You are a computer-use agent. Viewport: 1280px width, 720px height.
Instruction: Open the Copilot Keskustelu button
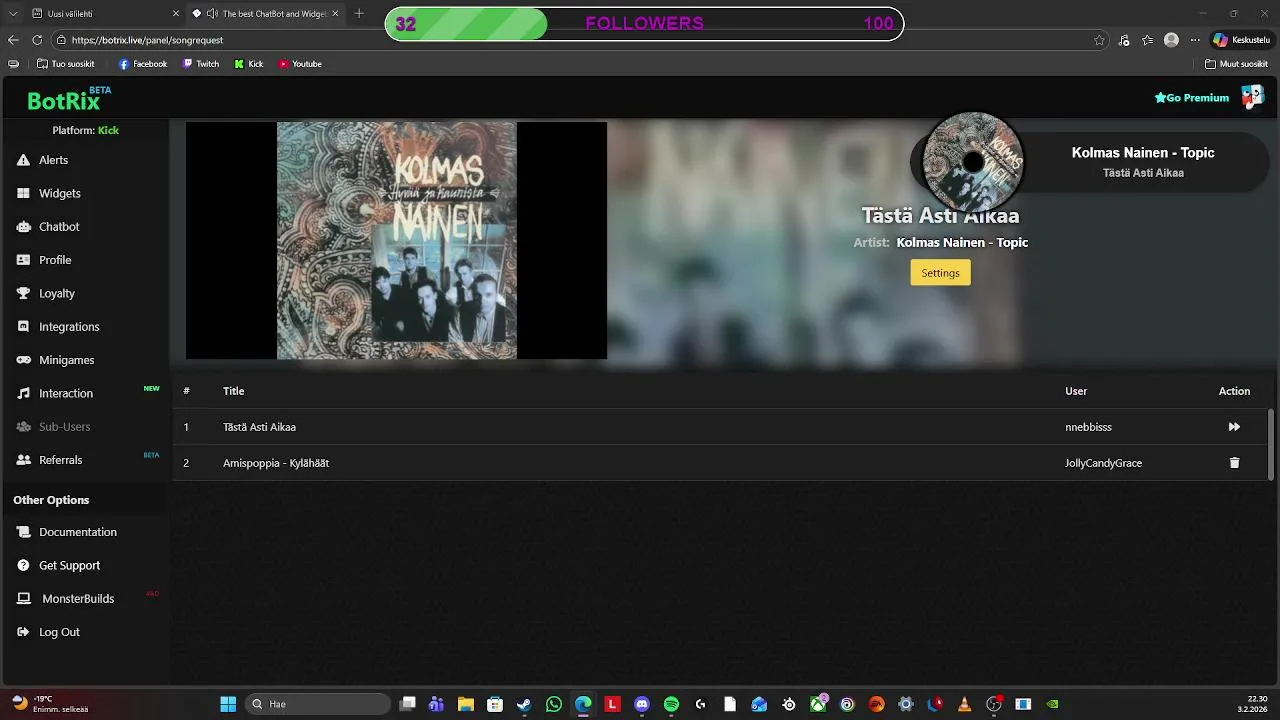point(1241,40)
